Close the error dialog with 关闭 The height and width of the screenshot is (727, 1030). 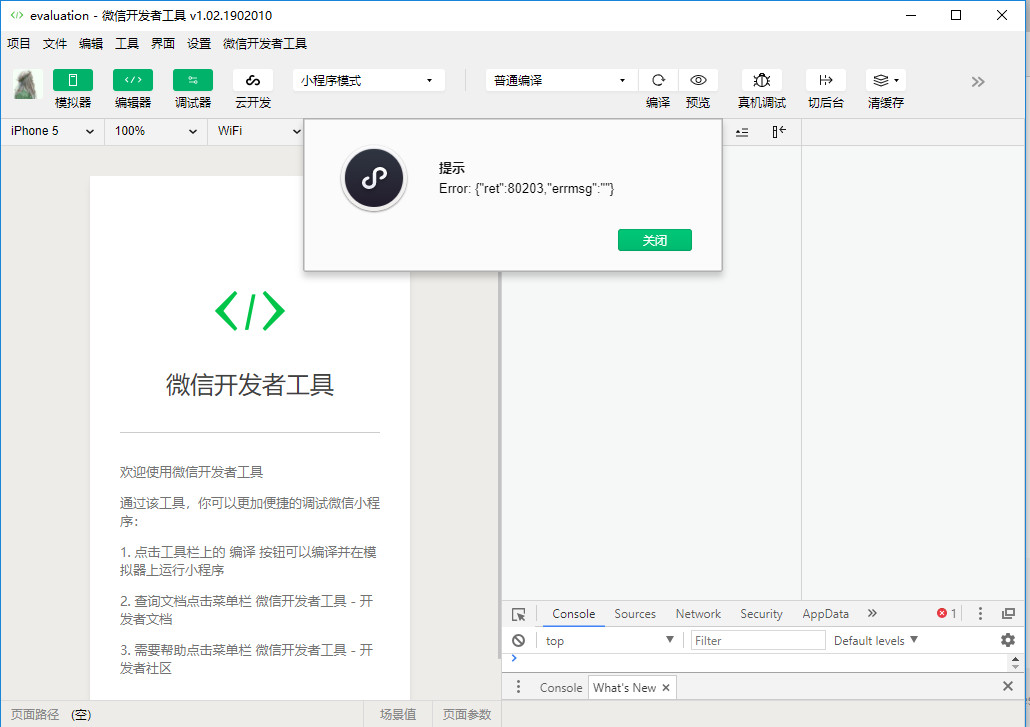tap(655, 240)
